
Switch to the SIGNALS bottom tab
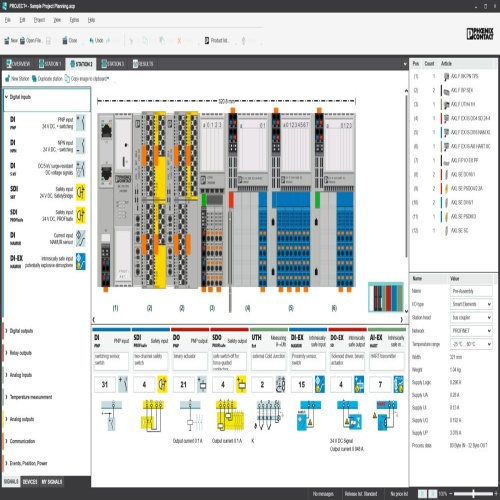(x=11, y=482)
